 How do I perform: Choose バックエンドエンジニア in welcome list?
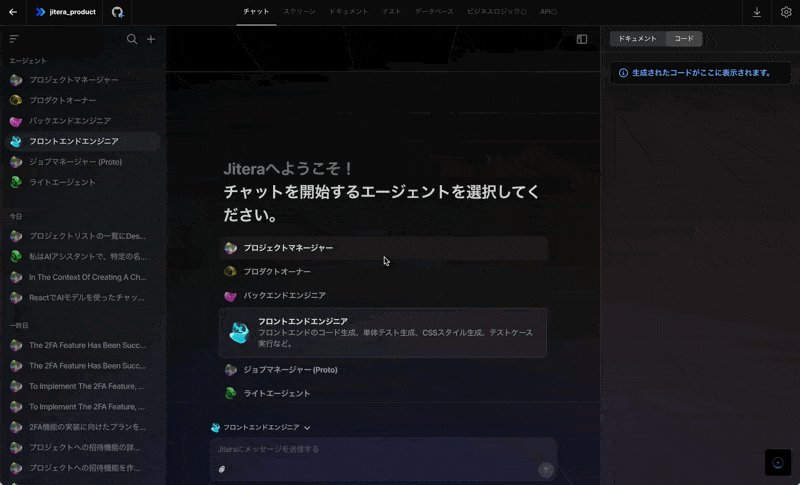click(x=383, y=295)
